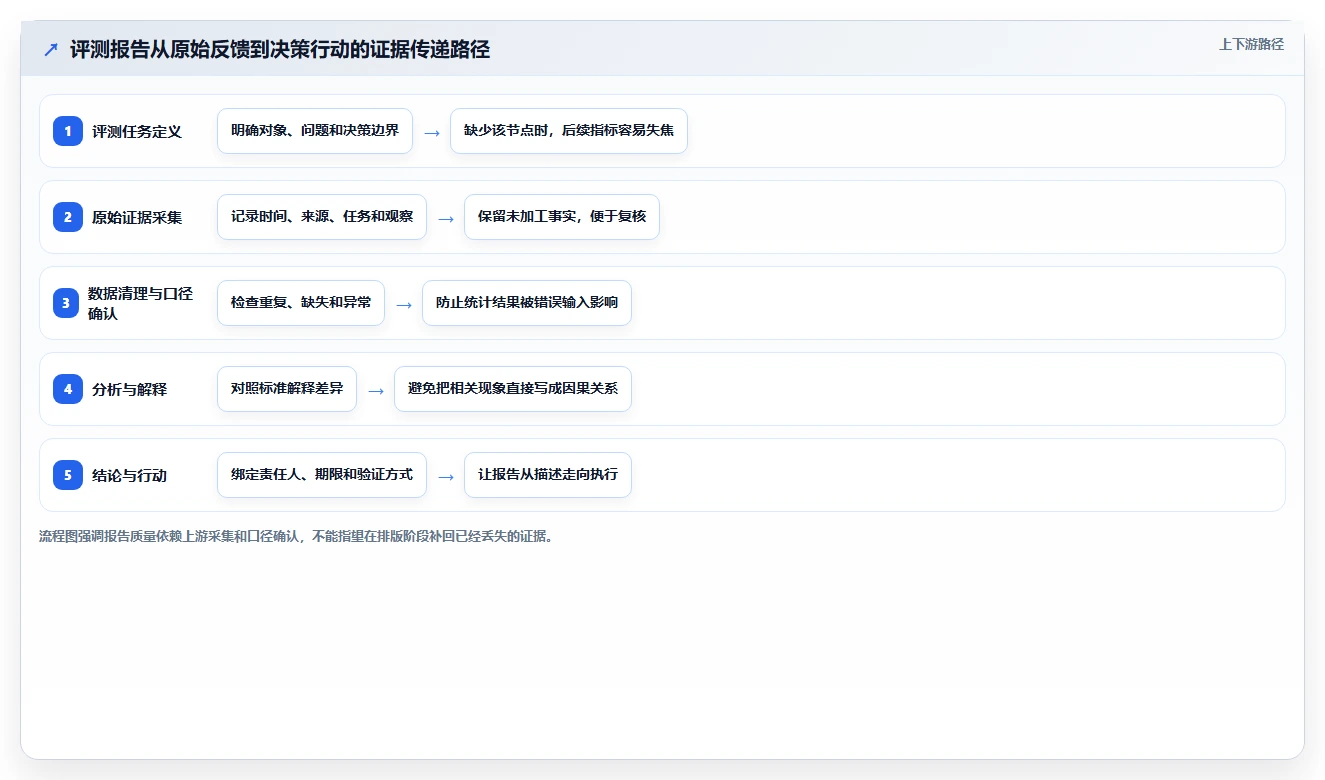Click the 保留未加工事实，便于复核 box
1325x780 pixels.
pos(562,217)
